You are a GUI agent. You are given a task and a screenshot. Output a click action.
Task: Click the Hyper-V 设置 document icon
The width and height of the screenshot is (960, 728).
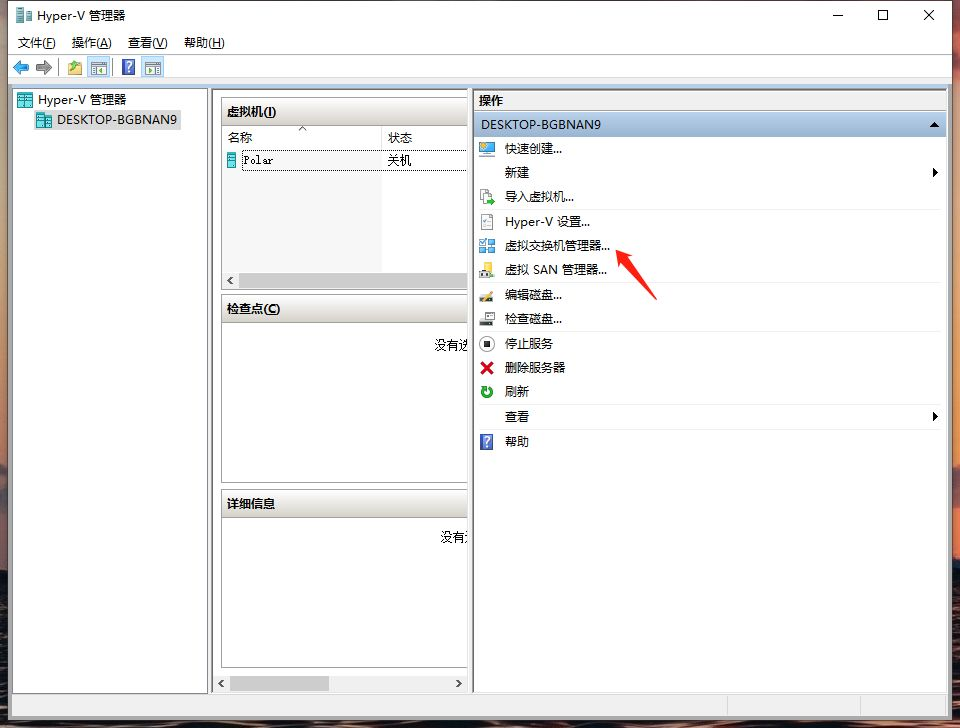tap(487, 222)
